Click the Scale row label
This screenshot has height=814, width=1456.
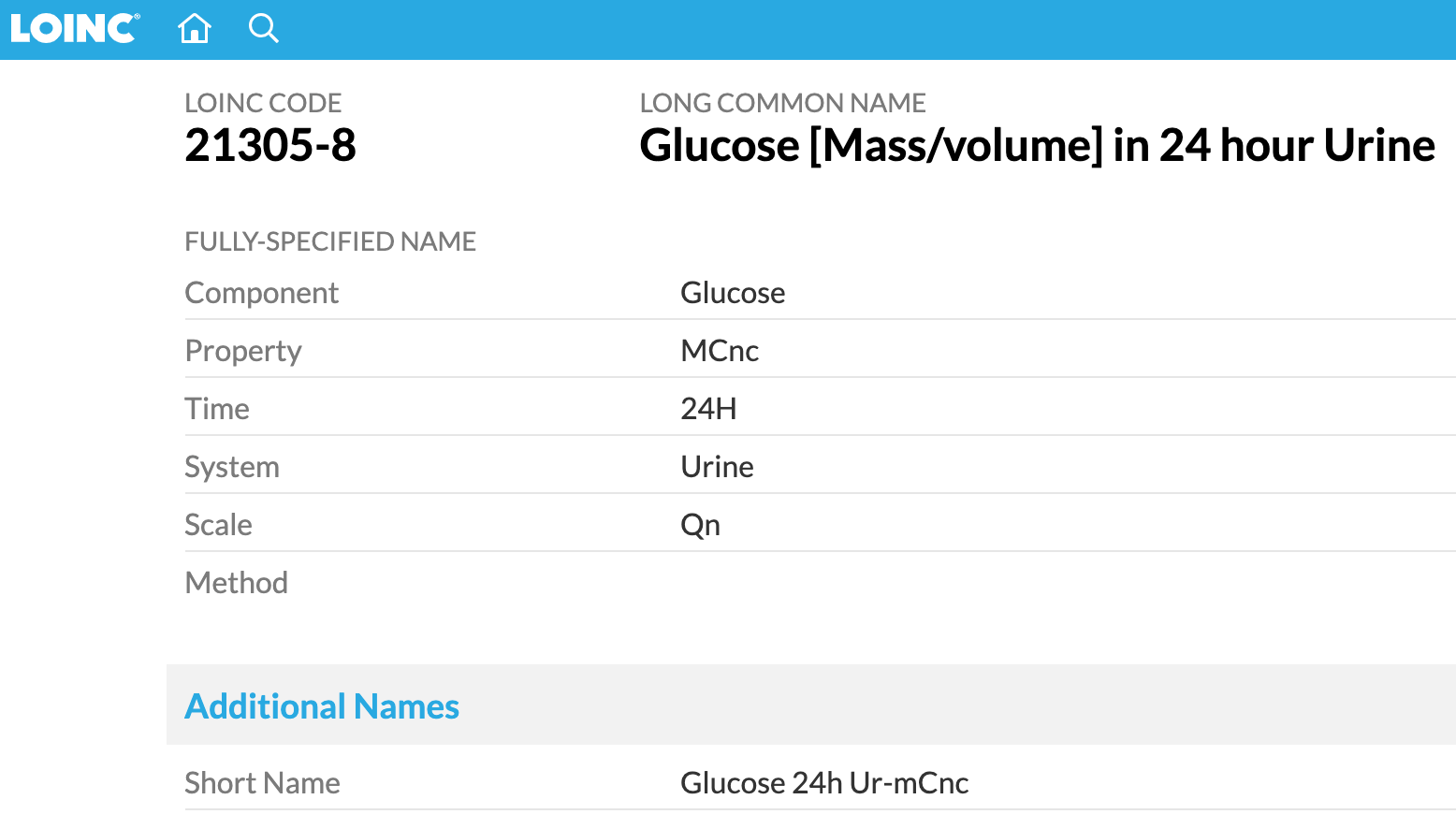click(218, 525)
